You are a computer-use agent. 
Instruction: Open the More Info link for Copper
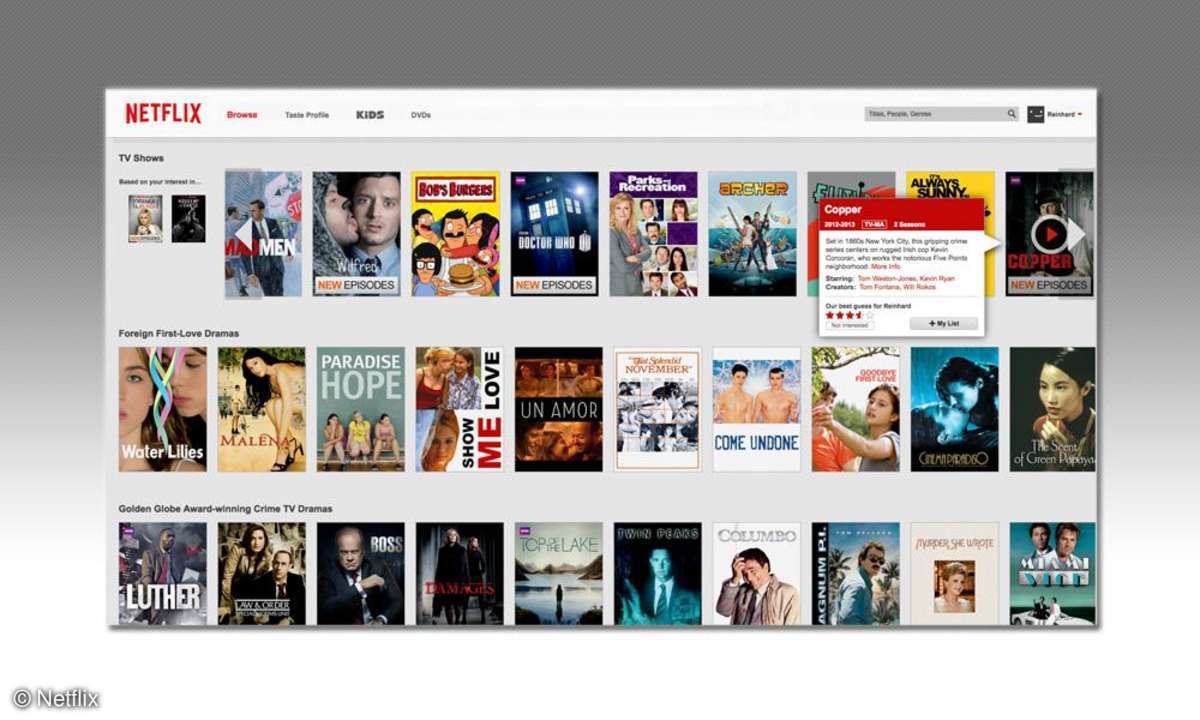coord(886,267)
